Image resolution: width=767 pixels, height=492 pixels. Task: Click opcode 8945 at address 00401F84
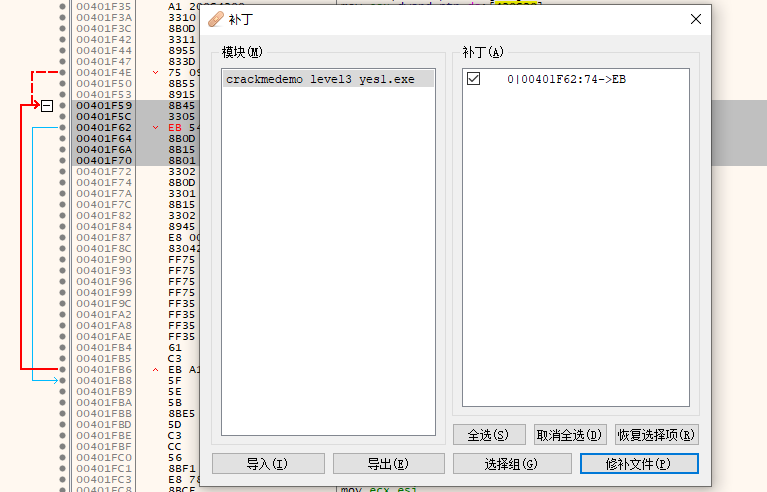(181, 226)
